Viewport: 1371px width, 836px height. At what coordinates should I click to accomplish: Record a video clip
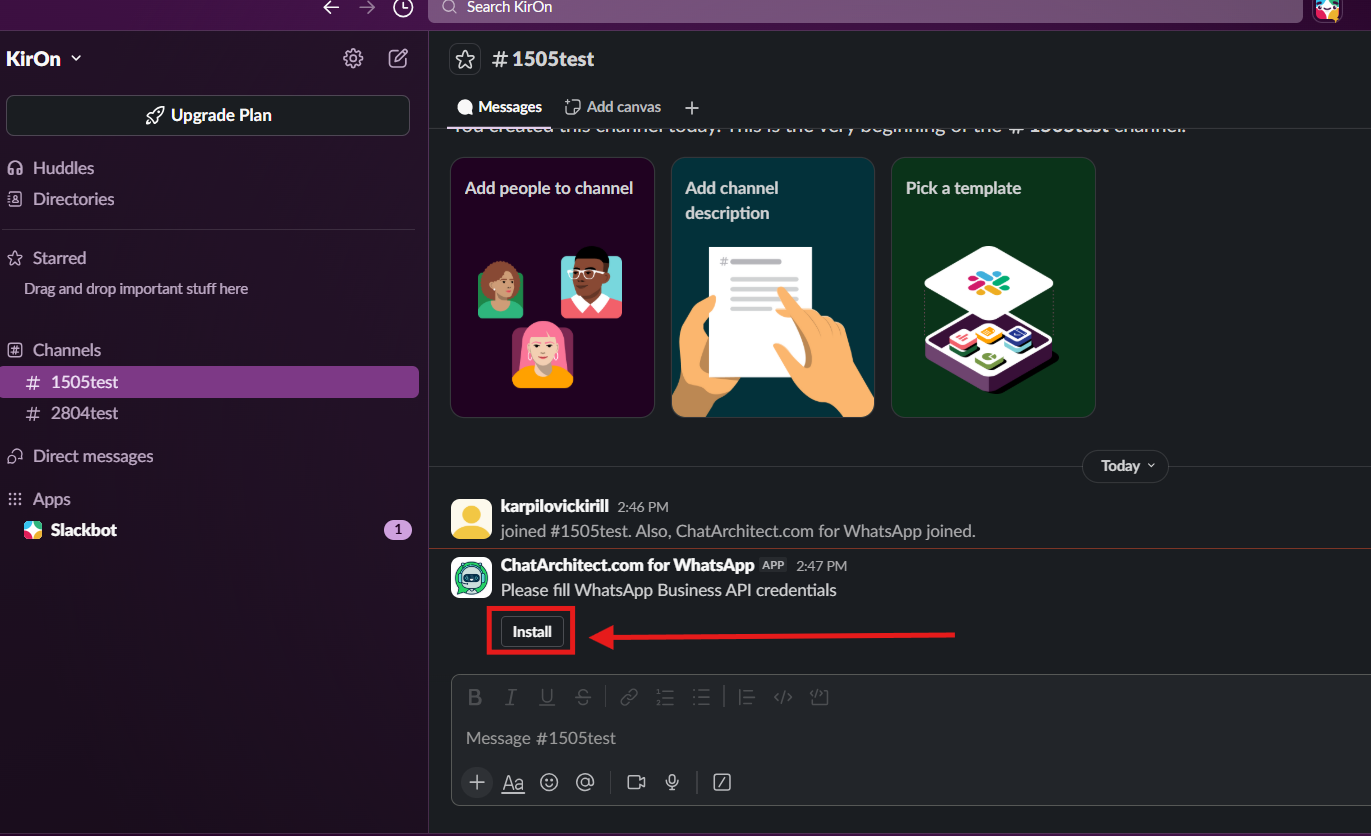point(636,782)
